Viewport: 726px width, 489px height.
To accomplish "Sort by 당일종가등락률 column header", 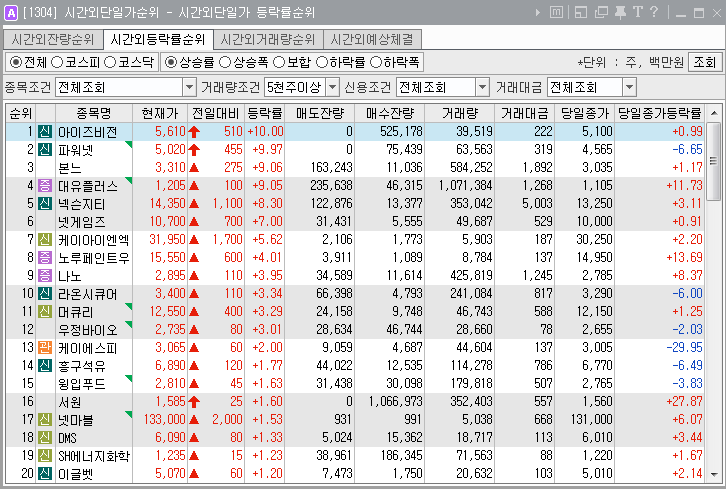I will pyautogui.click(x=659, y=113).
